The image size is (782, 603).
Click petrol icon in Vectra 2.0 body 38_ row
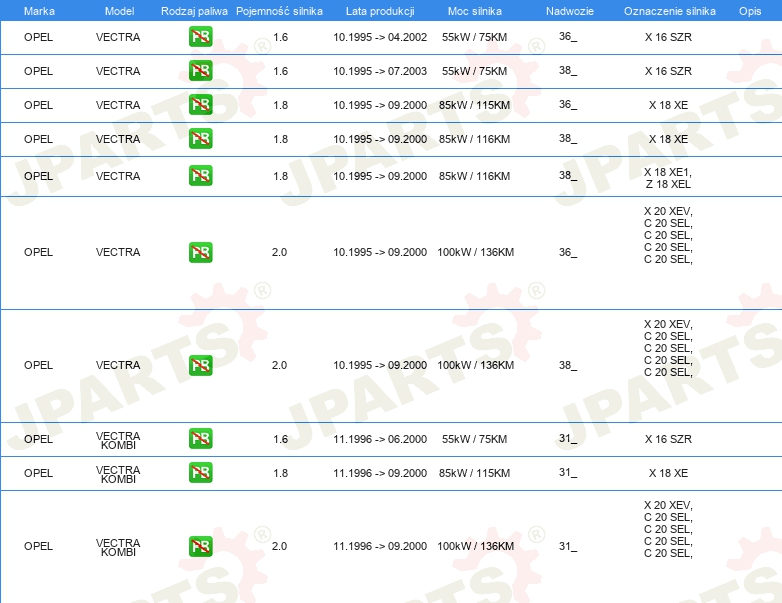(x=200, y=365)
